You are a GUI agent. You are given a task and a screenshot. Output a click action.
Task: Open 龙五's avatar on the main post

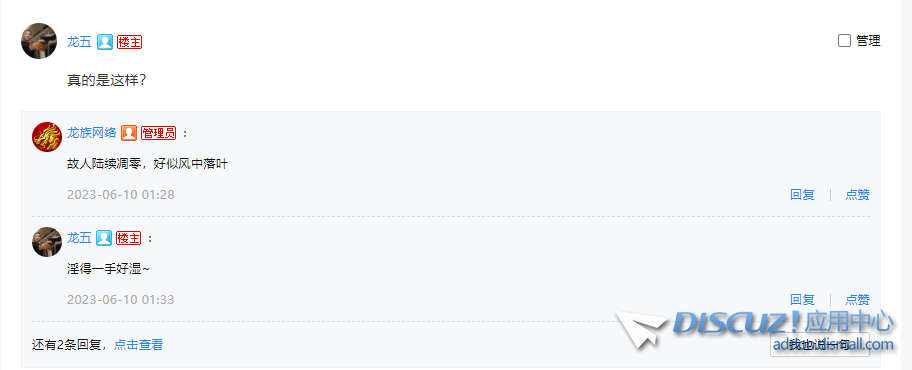tap(39, 41)
